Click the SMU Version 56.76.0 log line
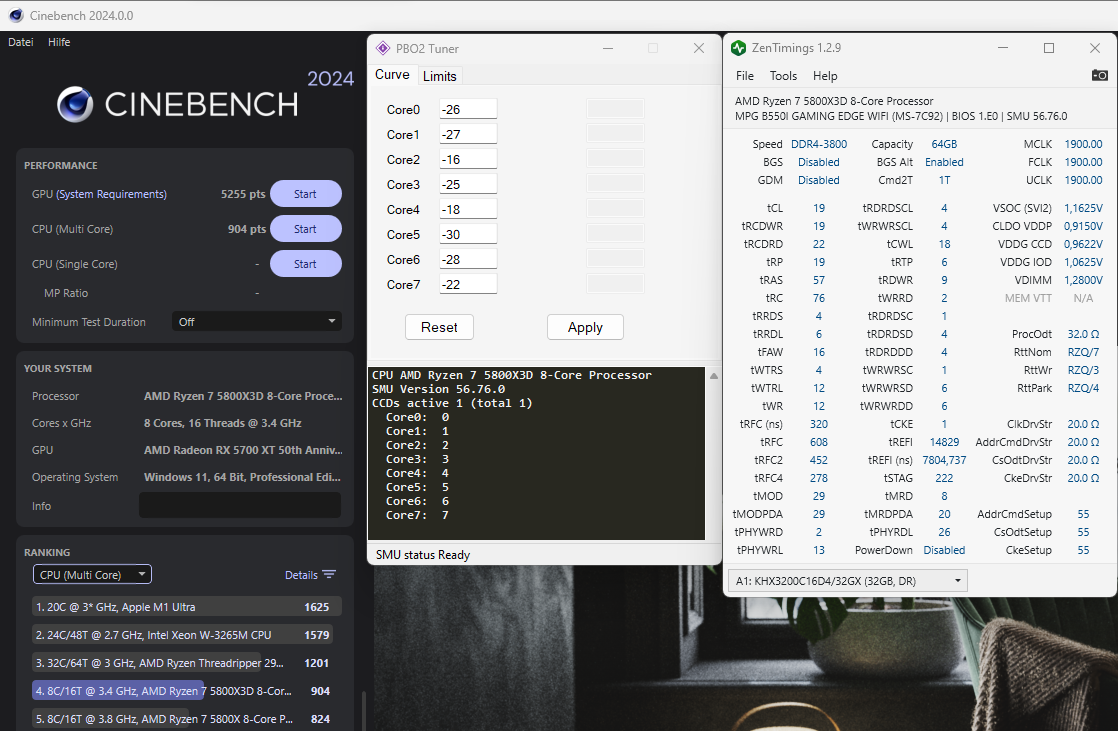 439,389
